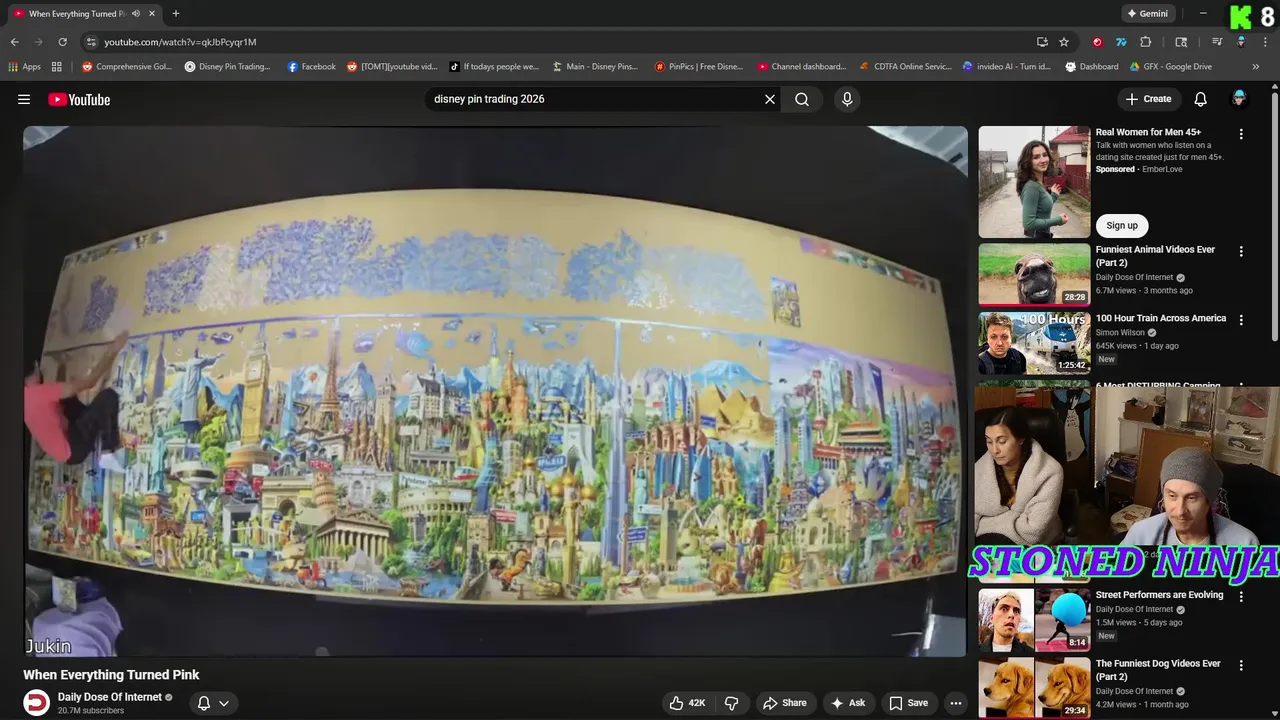Go to YouTube home via logo
Screen dimensions: 1280x720
click(79, 99)
